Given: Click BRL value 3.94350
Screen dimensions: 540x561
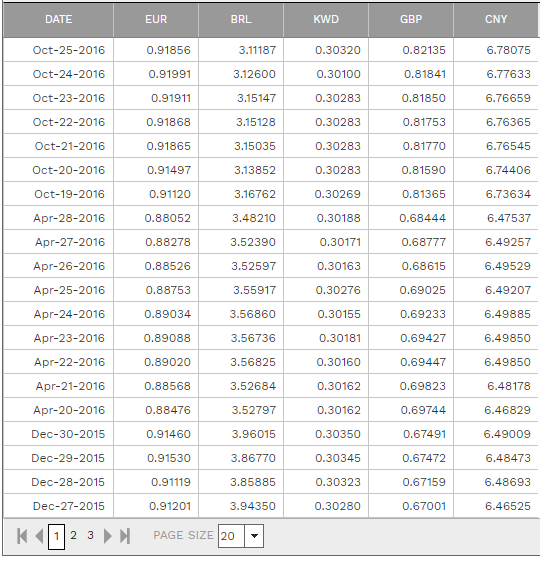Looking at the screenshot, I should (253, 505).
